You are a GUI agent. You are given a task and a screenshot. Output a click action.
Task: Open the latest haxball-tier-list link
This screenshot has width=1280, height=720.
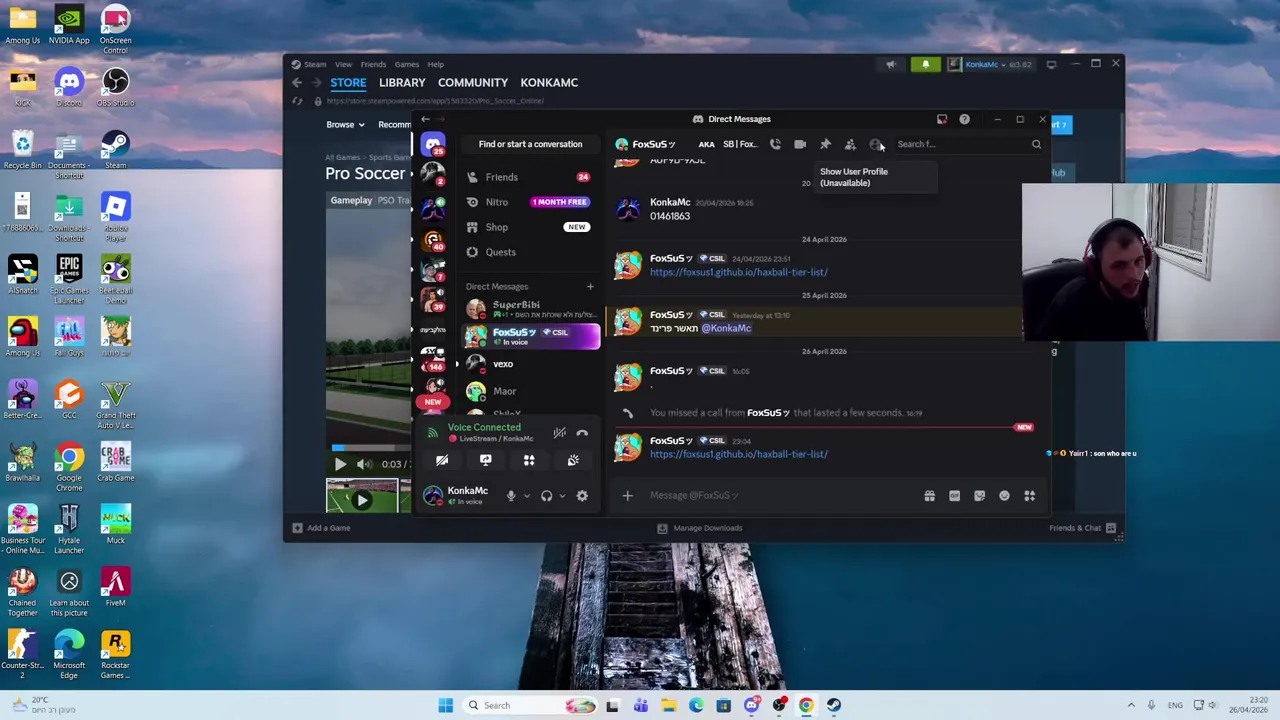tap(738, 454)
